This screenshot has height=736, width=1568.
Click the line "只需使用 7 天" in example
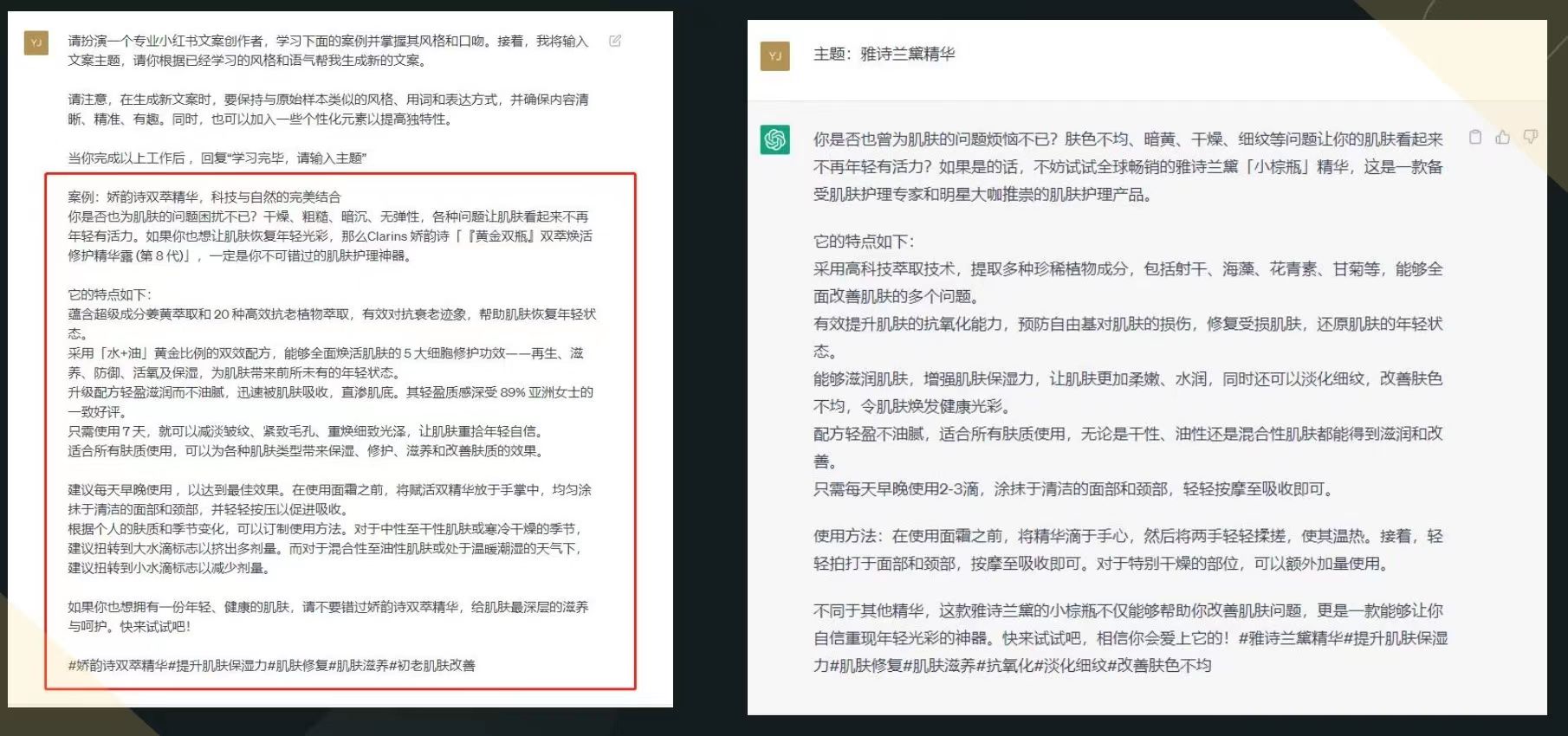tap(305, 431)
